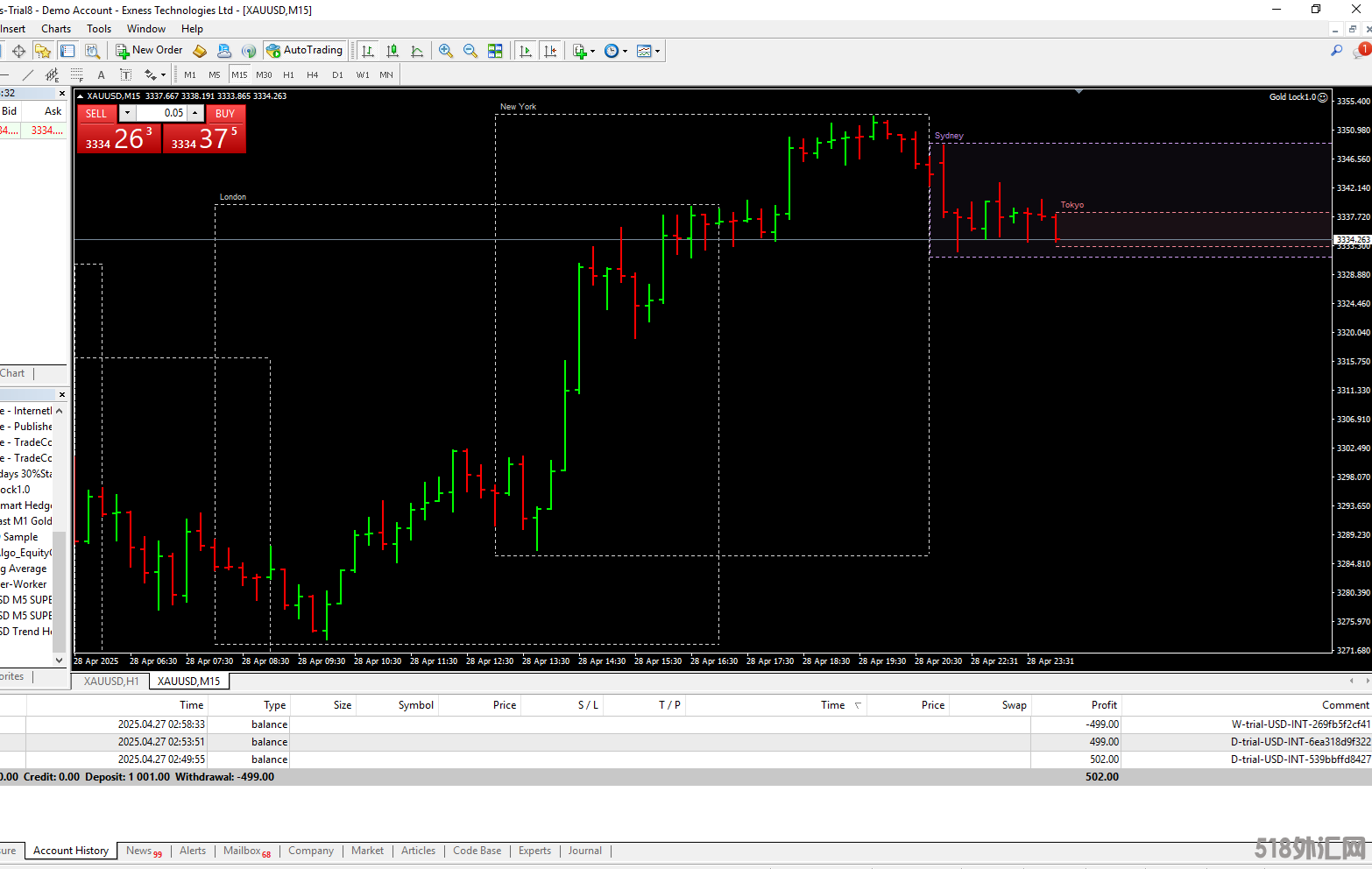Screen dimensions: 1372x869
Task: Open the Strategy Tester magnifier icon
Action: [x=92, y=51]
